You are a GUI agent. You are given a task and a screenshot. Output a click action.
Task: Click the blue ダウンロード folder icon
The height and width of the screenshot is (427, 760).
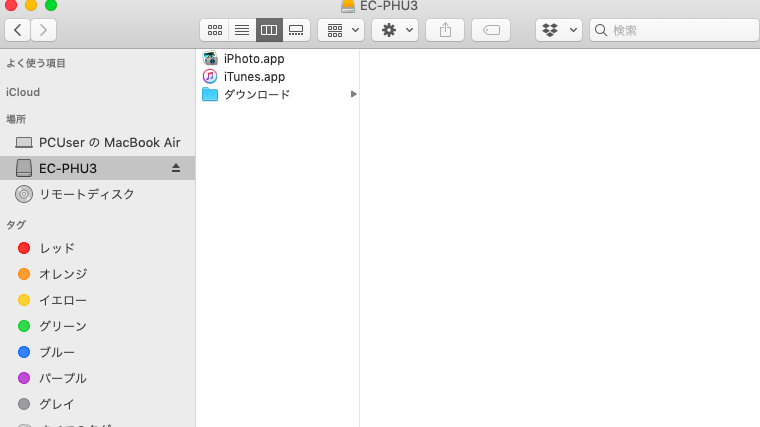[210, 95]
